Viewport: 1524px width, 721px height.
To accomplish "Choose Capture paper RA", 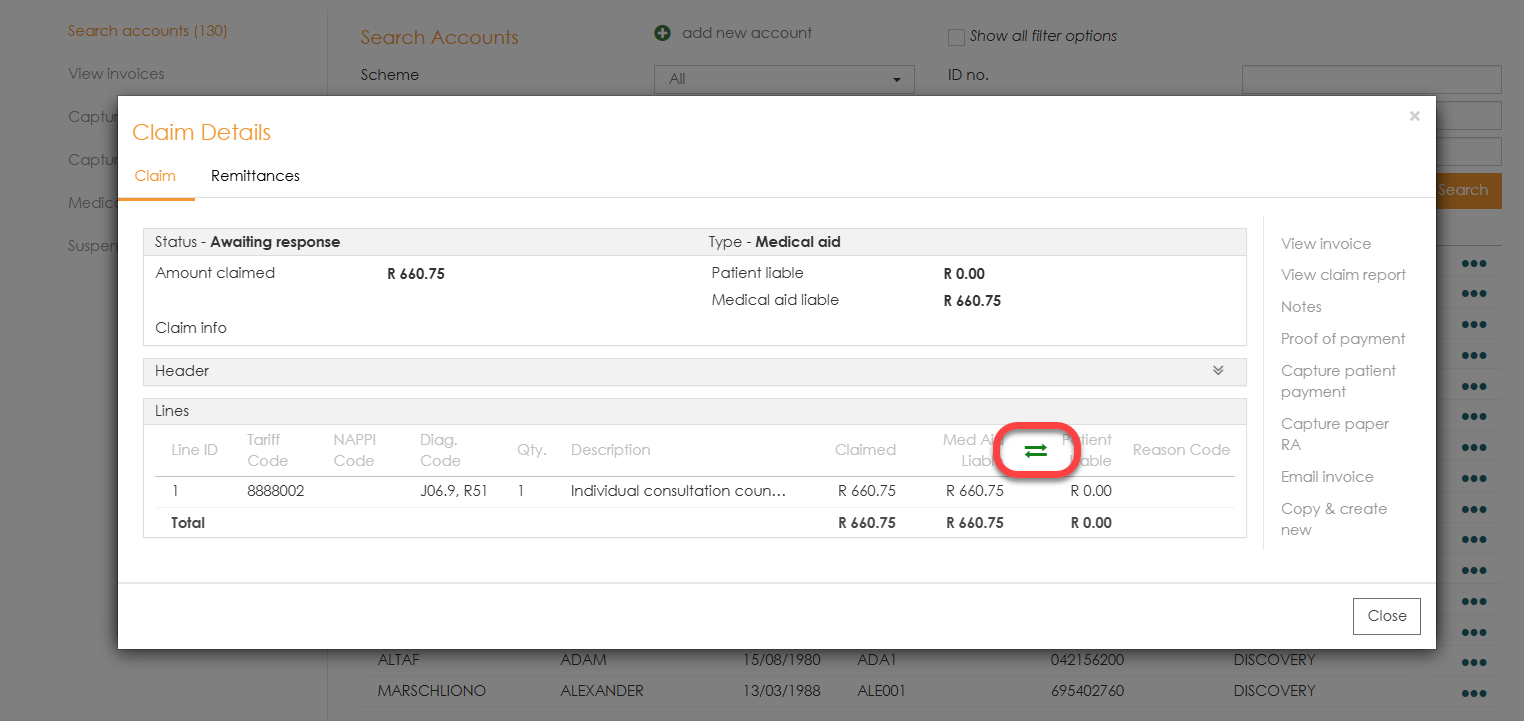I will 1334,434.
